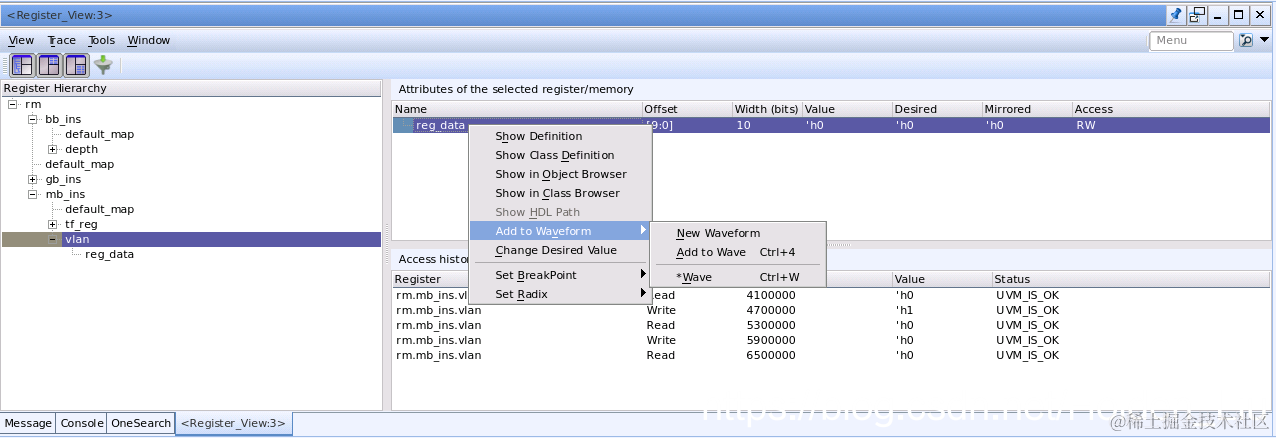Image resolution: width=1276 pixels, height=438 pixels.
Task: Click the Status column header in access history
Action: pos(1131,279)
